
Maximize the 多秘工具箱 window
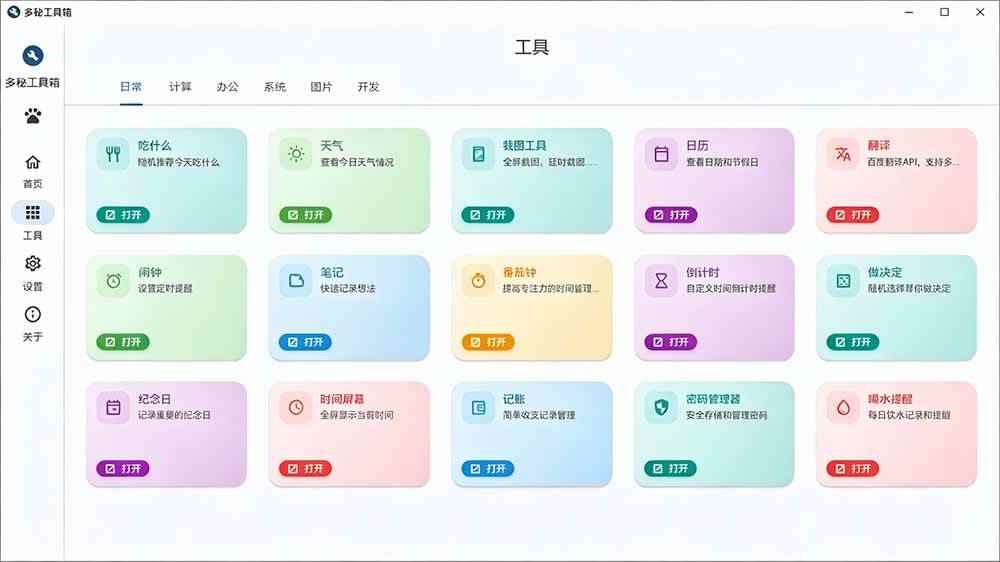(x=945, y=12)
